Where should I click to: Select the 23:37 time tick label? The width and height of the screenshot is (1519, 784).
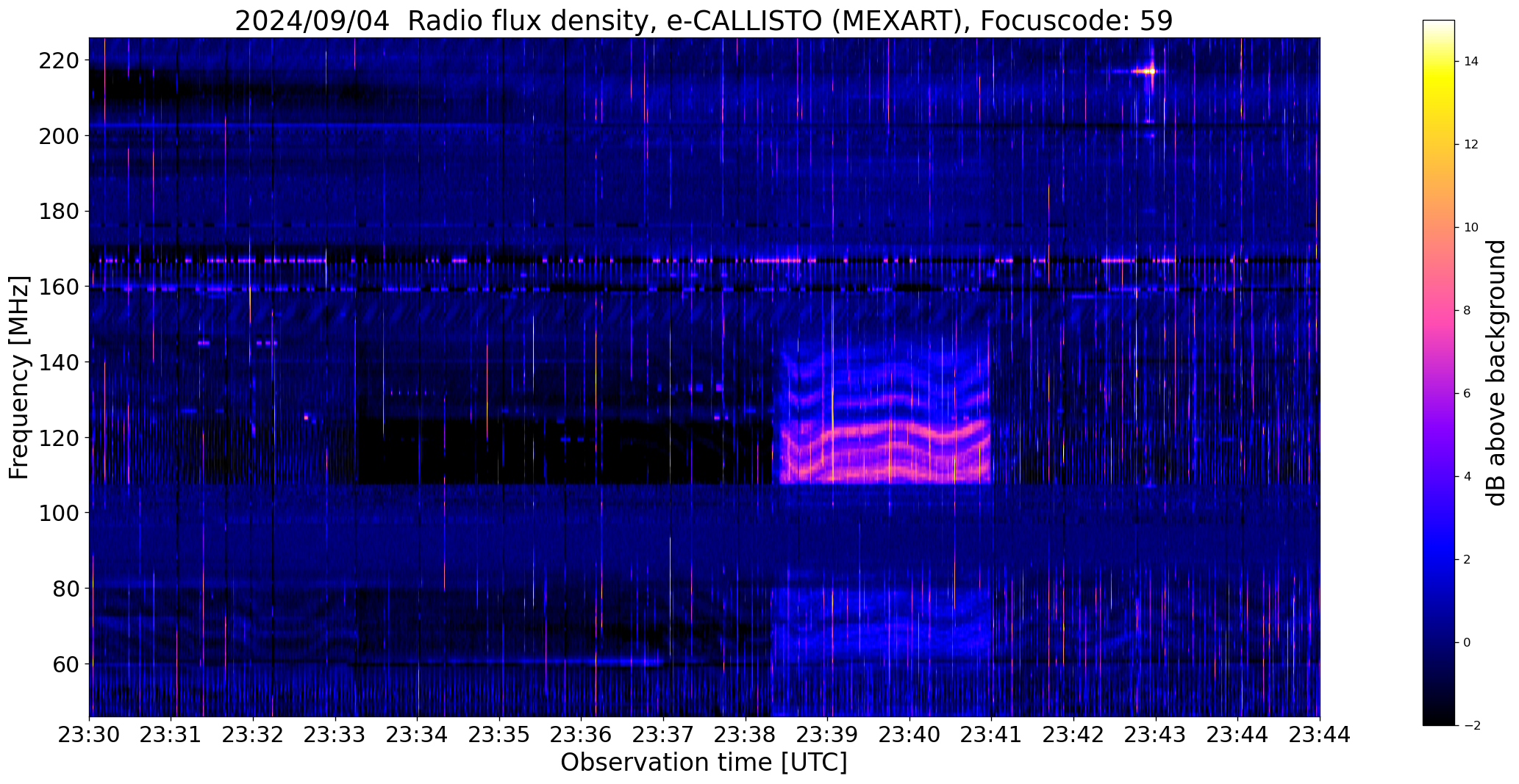[x=664, y=735]
